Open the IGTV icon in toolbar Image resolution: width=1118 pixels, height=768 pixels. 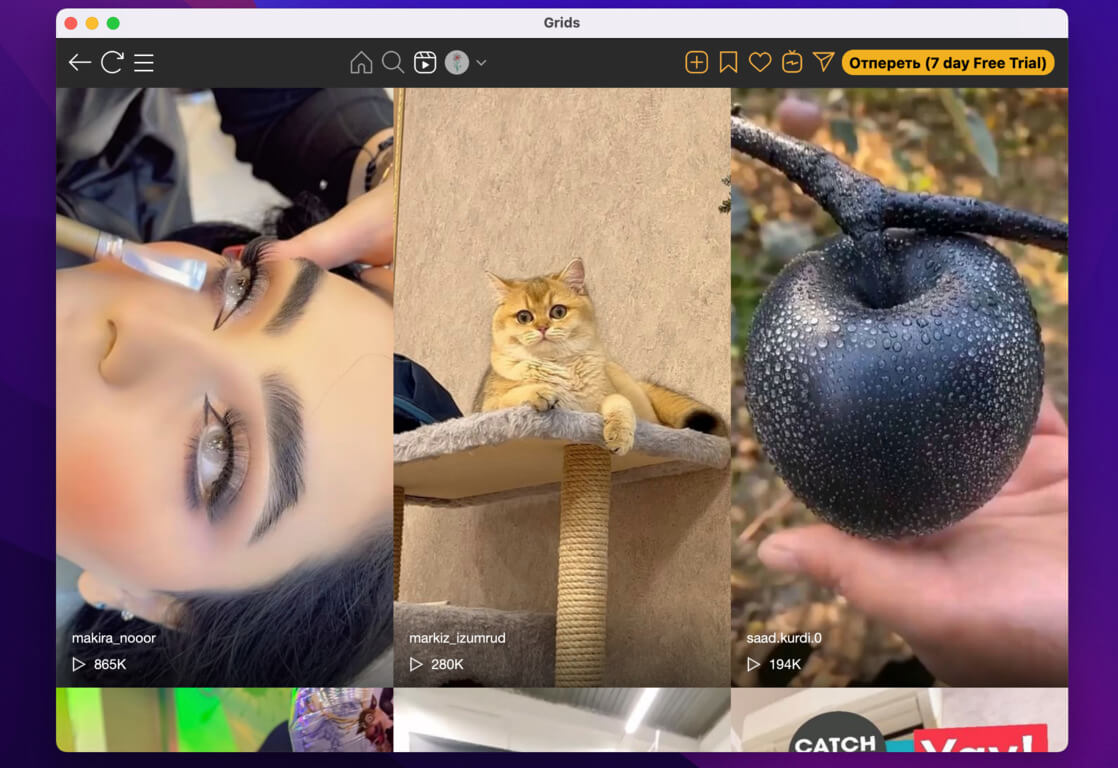tap(792, 63)
